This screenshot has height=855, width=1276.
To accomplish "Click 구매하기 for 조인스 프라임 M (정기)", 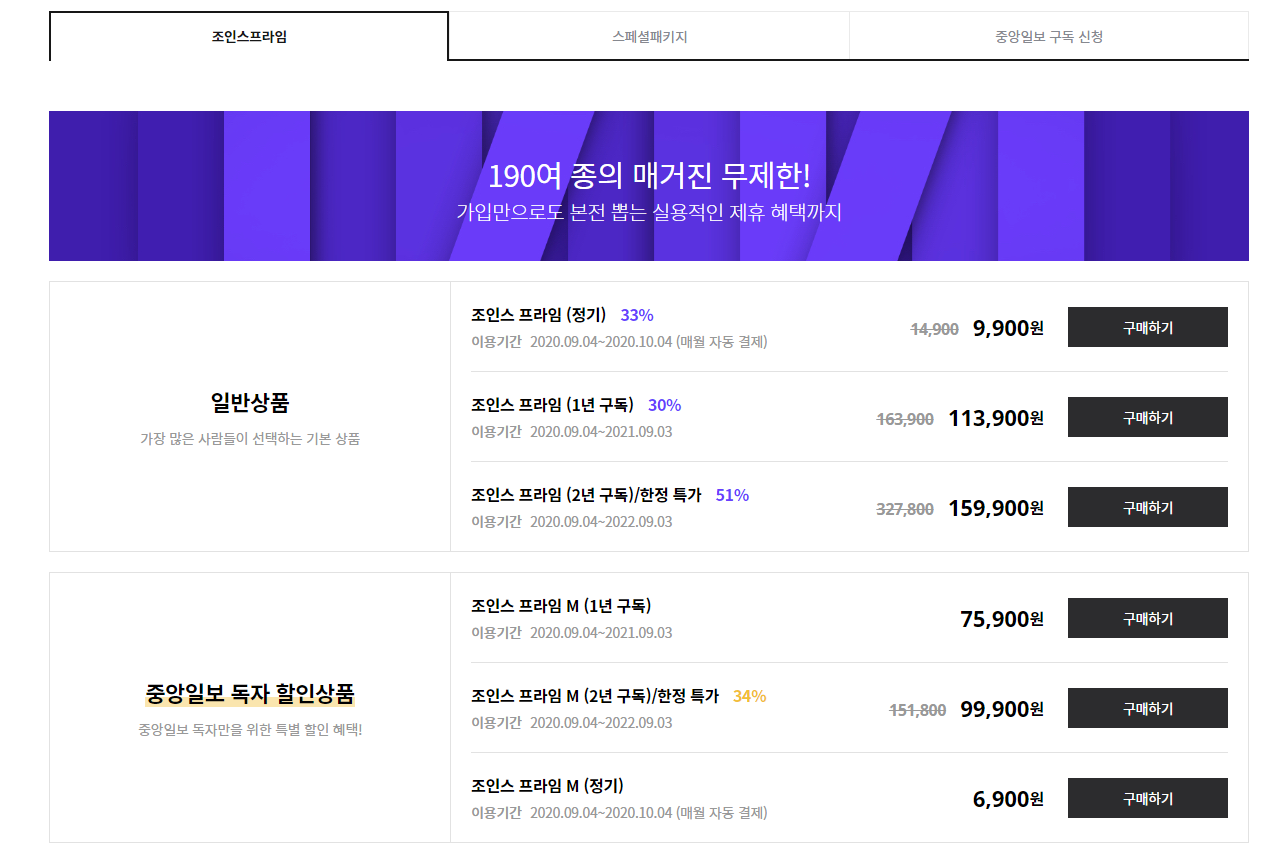I will [1147, 798].
